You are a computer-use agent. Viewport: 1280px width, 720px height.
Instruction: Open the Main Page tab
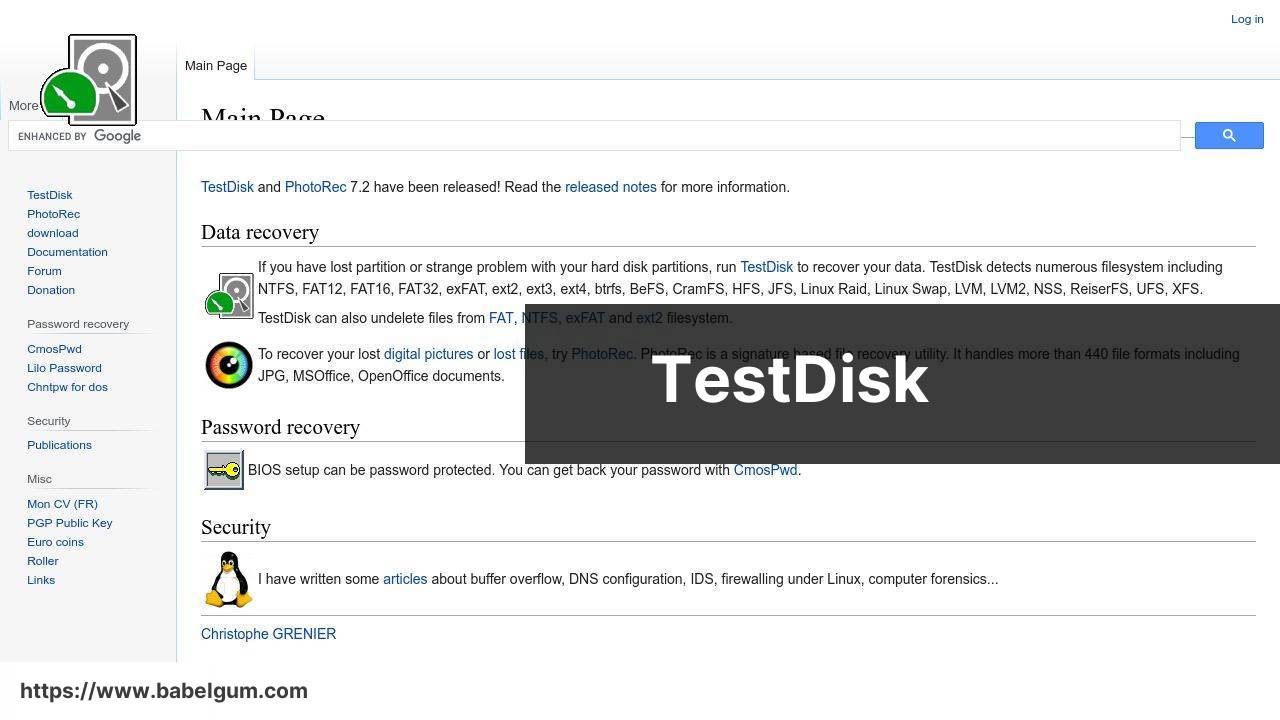[x=216, y=65]
